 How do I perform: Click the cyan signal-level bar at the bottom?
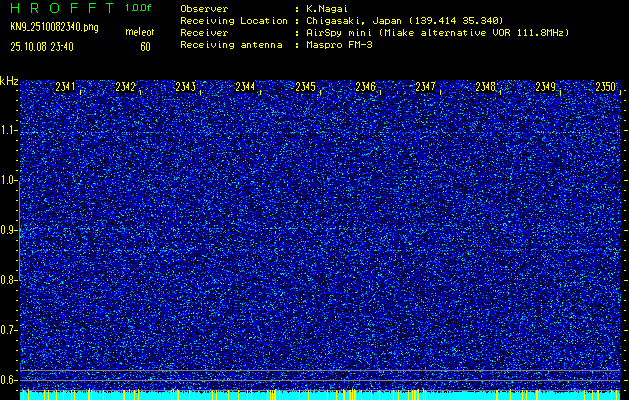coord(320,395)
